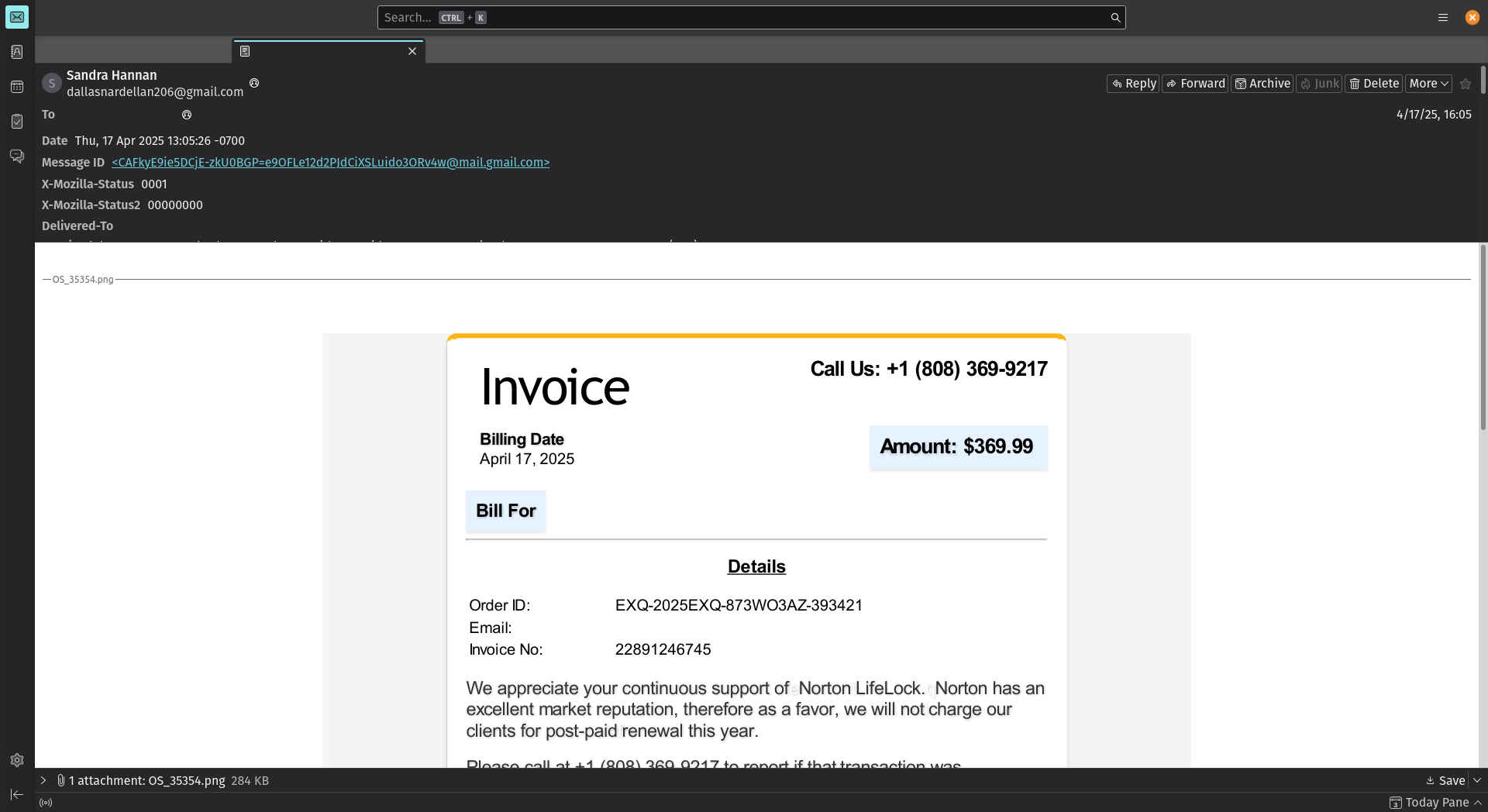Open the More actions dropdown
The width and height of the screenshot is (1488, 812).
1429,84
